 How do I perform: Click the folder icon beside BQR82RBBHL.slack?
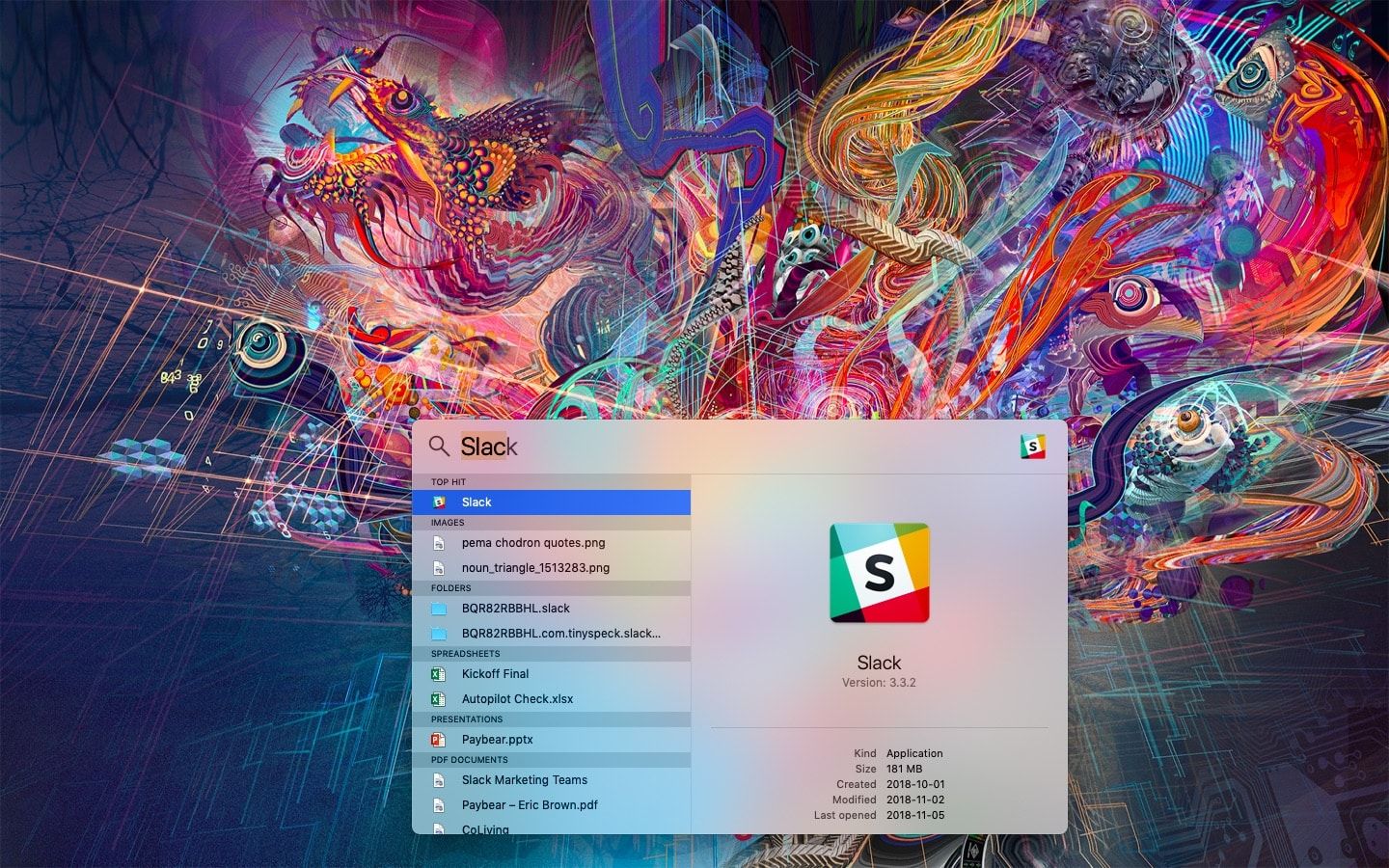(x=438, y=609)
